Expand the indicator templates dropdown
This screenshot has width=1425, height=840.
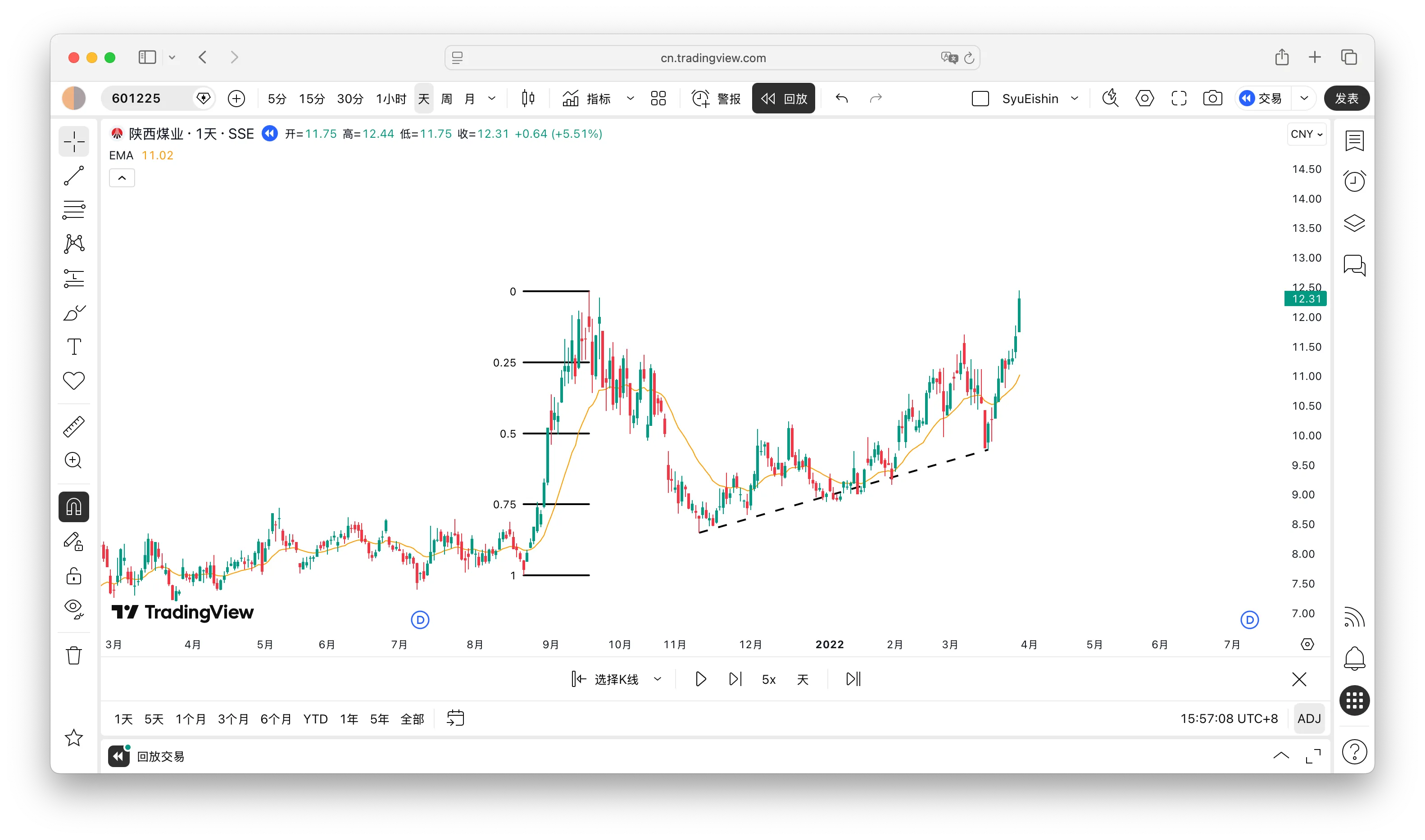tap(630, 99)
